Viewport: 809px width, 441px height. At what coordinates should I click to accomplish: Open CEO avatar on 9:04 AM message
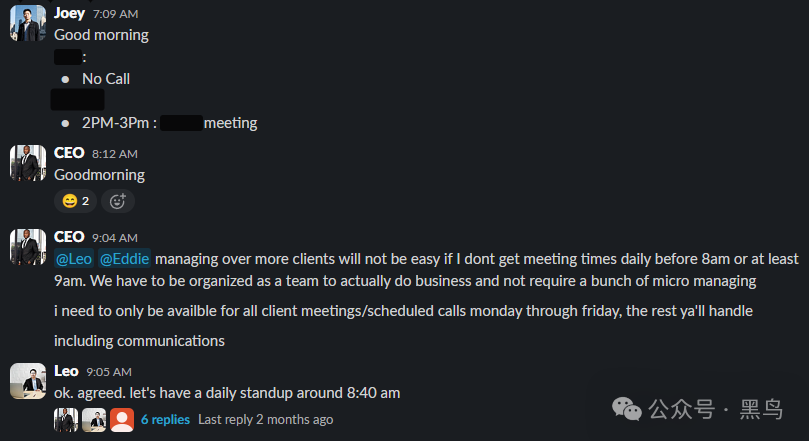[28, 247]
